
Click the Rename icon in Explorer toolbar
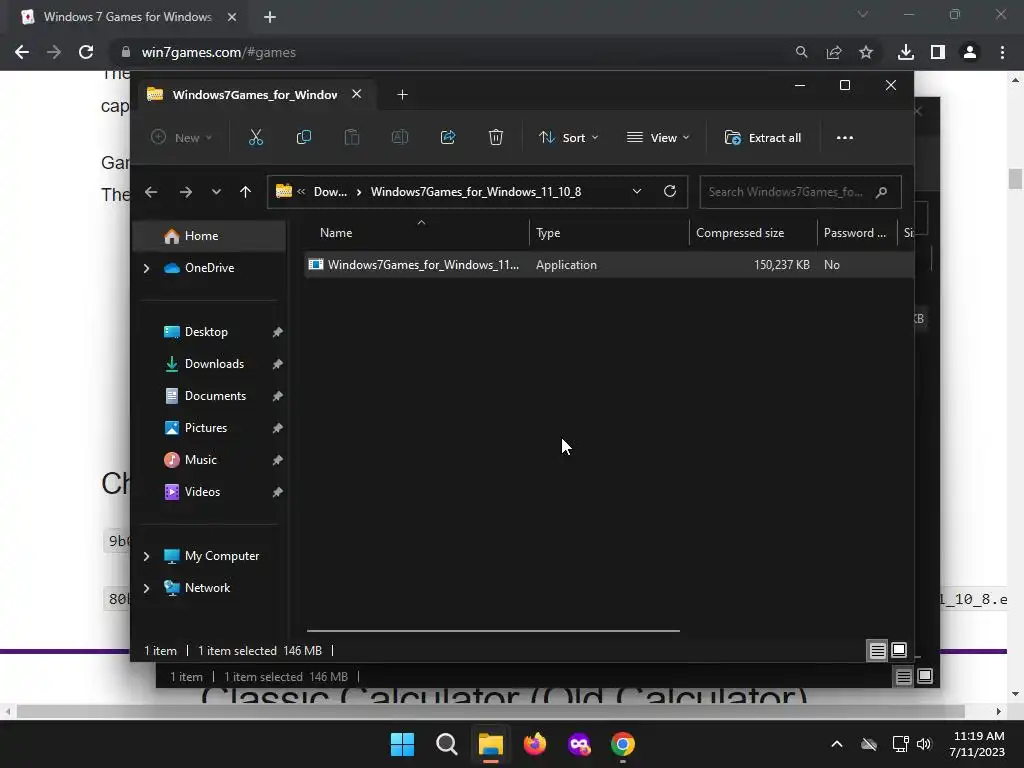[x=400, y=138]
